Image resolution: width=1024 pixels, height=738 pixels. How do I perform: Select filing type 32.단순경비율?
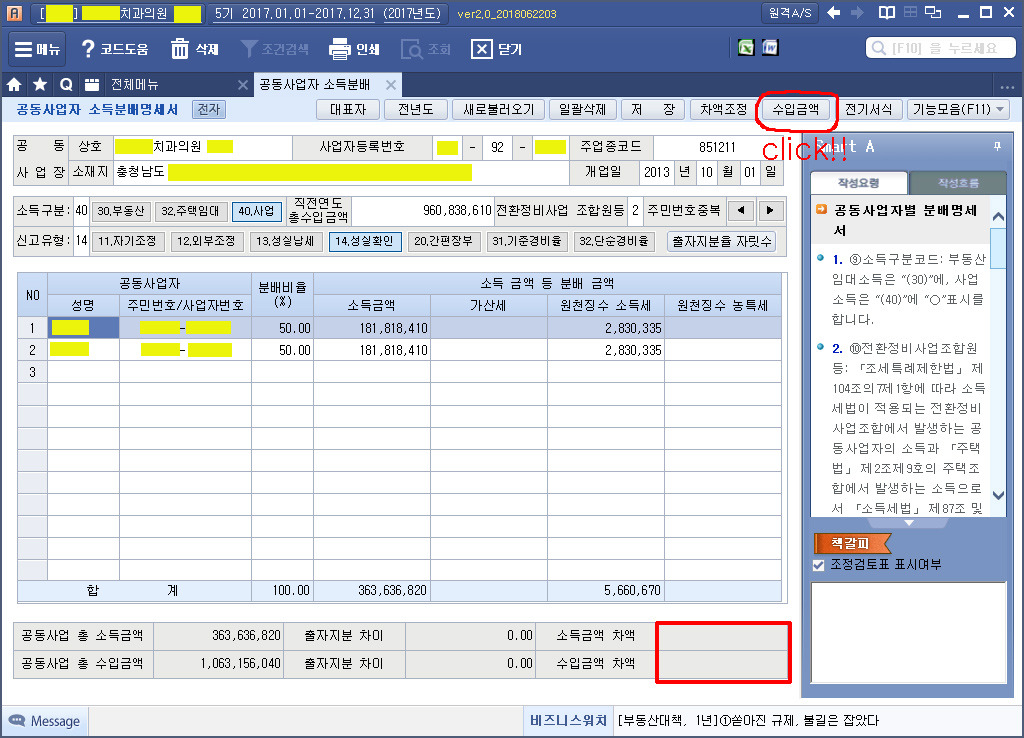(614, 242)
